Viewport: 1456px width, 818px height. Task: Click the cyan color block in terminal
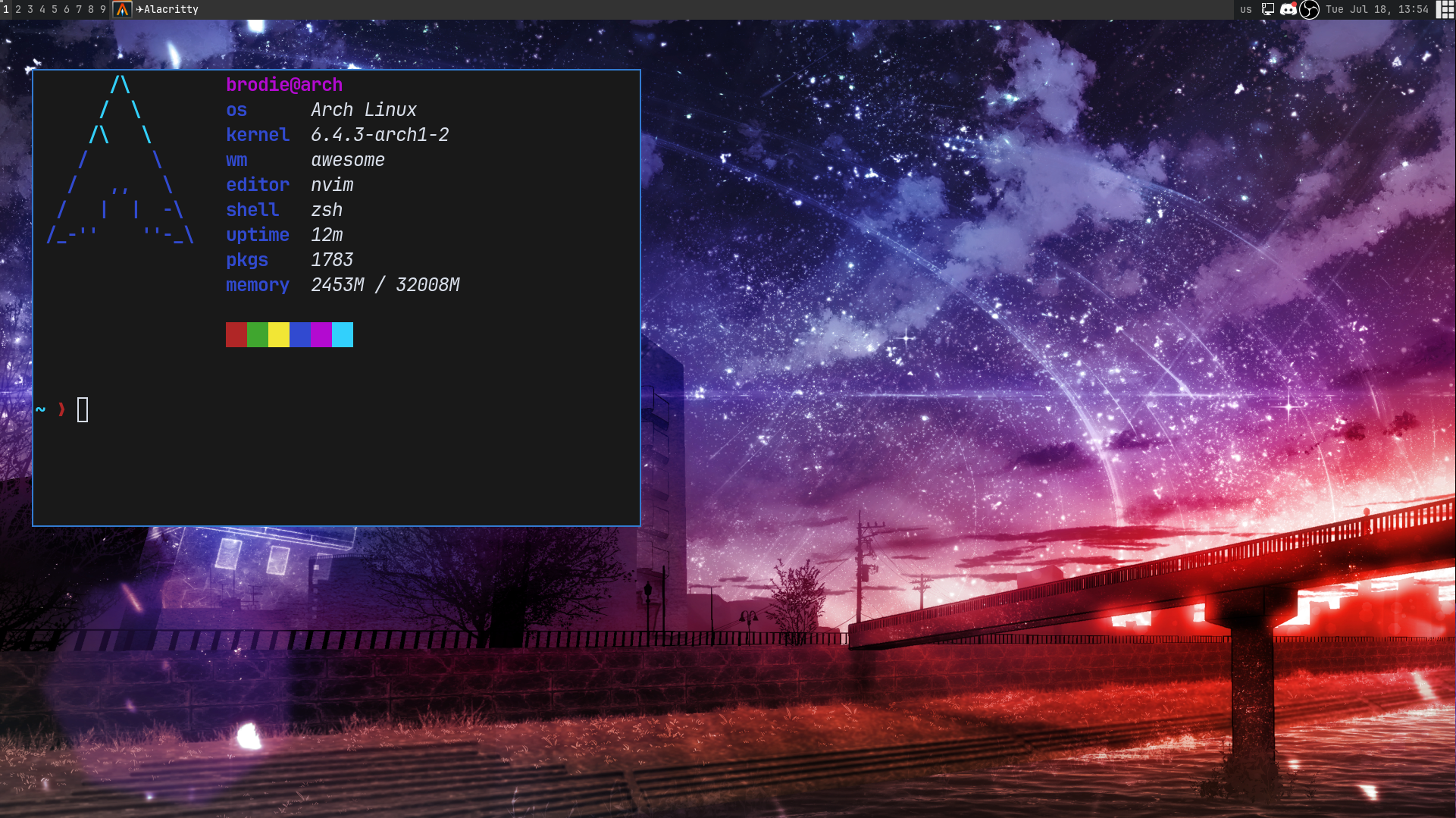click(x=343, y=334)
